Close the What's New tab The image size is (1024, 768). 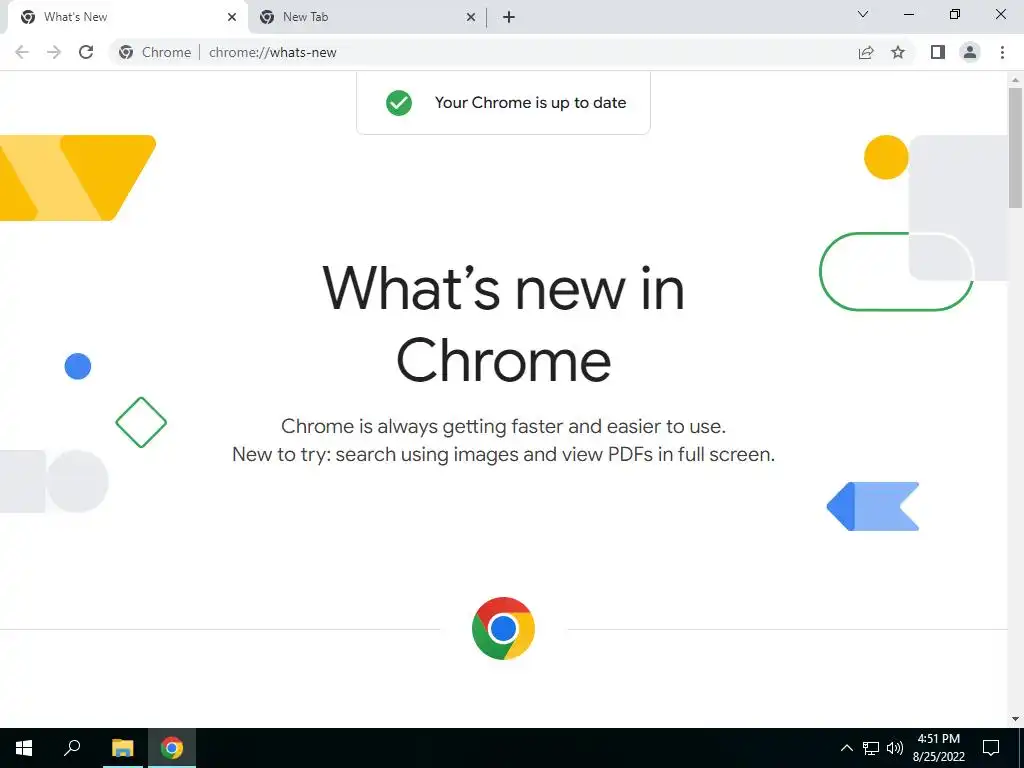point(232,18)
